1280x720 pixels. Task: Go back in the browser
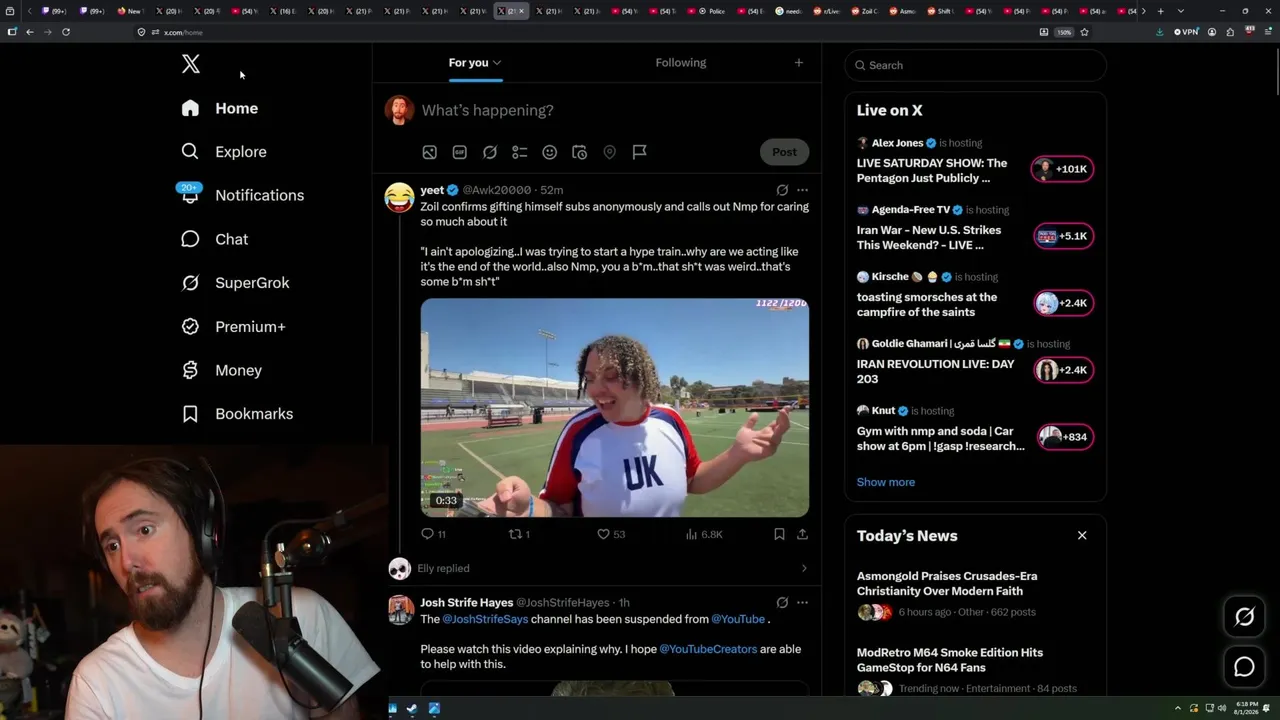click(x=30, y=32)
